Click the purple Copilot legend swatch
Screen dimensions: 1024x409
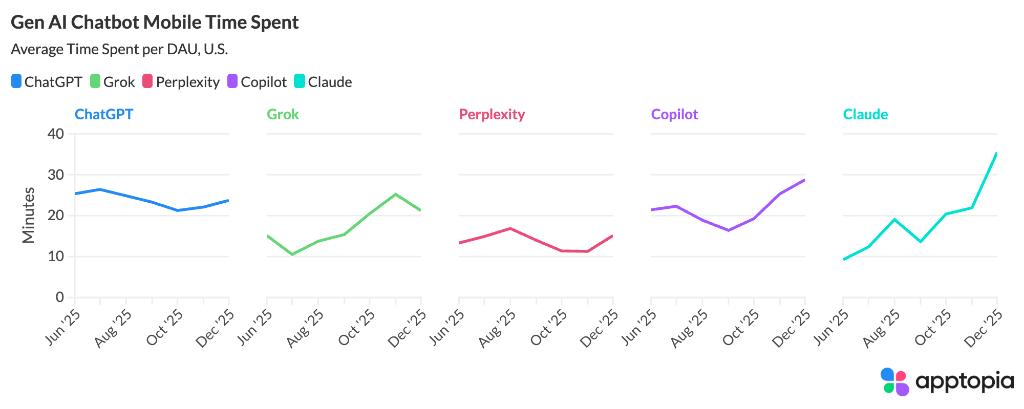pos(233,82)
